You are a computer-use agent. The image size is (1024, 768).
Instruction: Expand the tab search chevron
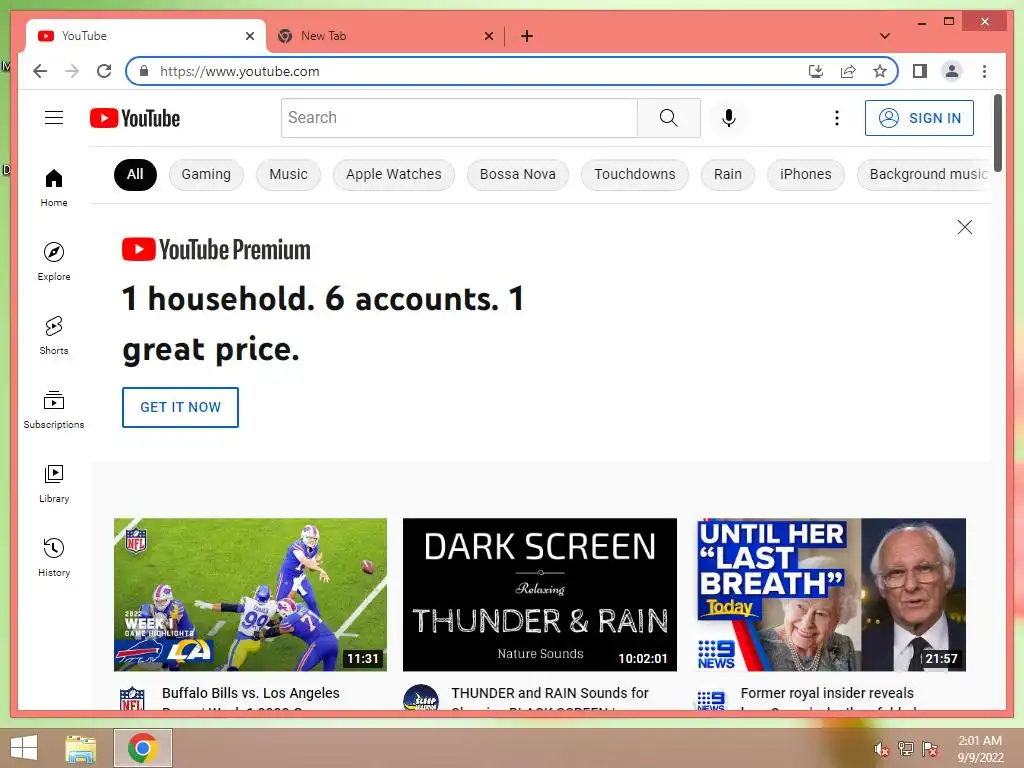pyautogui.click(x=885, y=36)
